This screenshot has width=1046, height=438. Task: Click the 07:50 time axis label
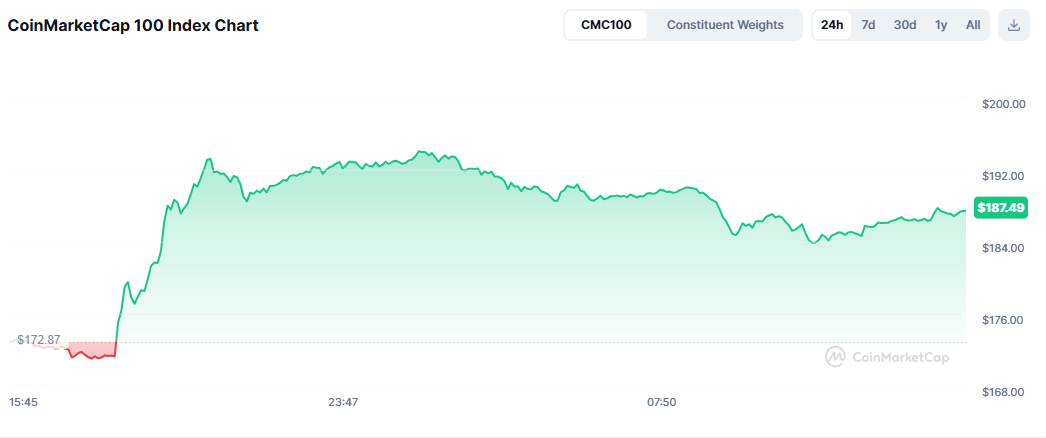pyautogui.click(x=662, y=402)
